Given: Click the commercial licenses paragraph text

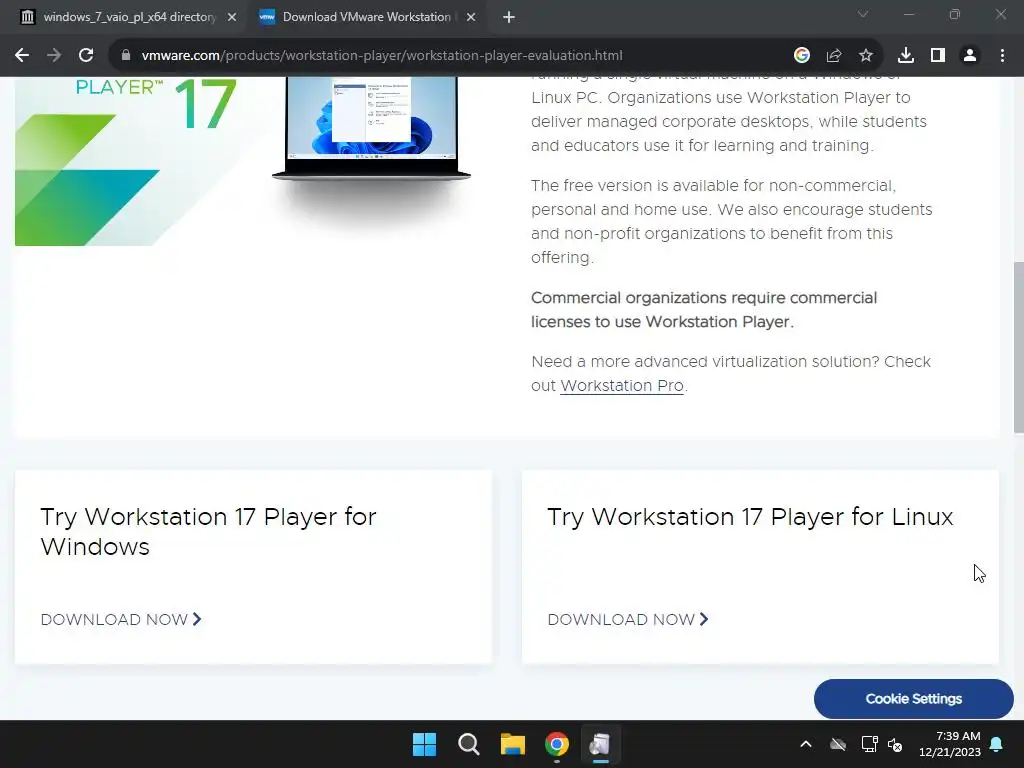Looking at the screenshot, I should coord(704,310).
